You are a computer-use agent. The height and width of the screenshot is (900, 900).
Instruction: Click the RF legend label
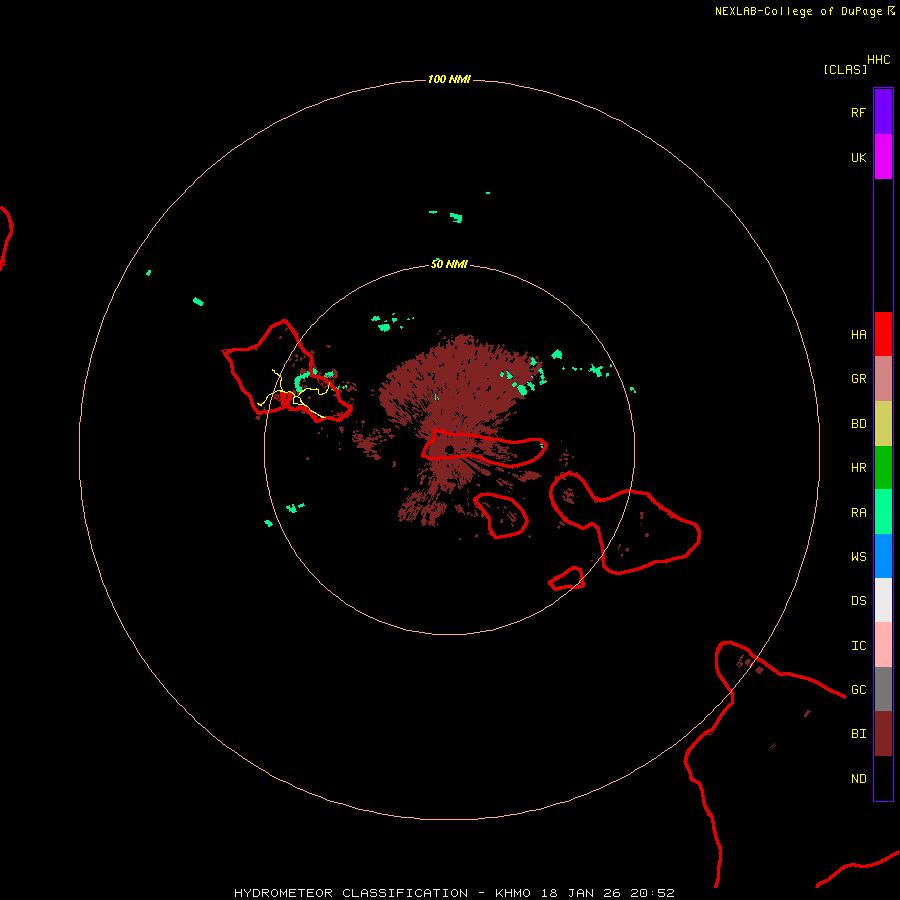pyautogui.click(x=858, y=112)
